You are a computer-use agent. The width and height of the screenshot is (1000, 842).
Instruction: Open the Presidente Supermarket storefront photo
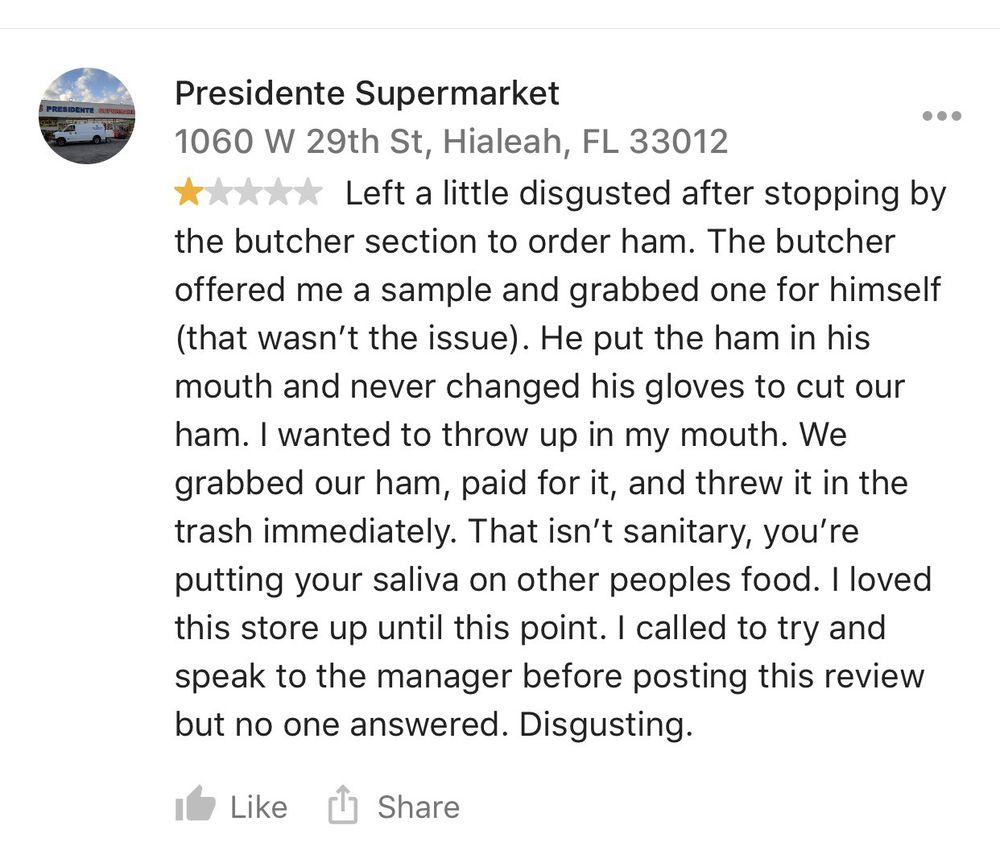coord(87,115)
